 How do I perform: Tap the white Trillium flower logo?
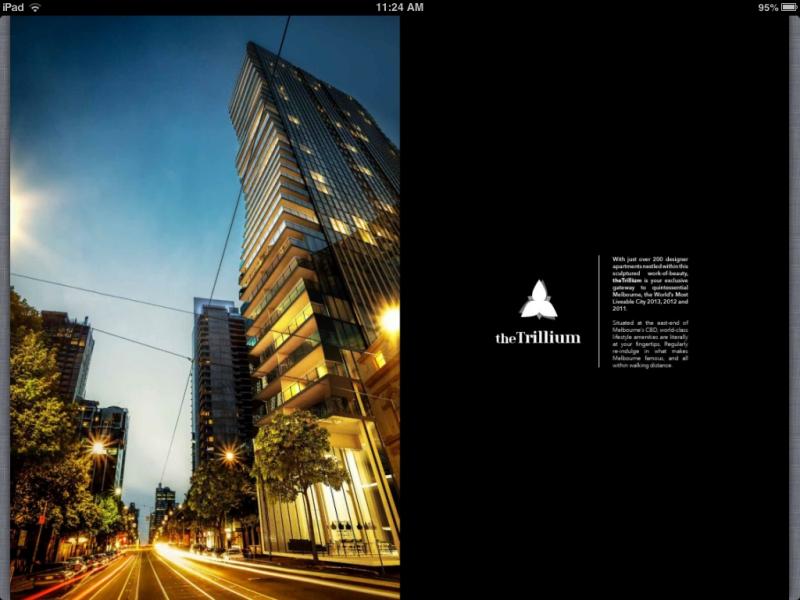tap(538, 300)
